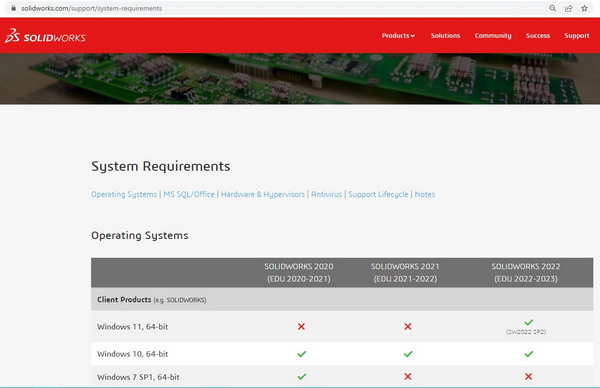Click the SOLIDWORKS 2021 column header

(x=405, y=272)
